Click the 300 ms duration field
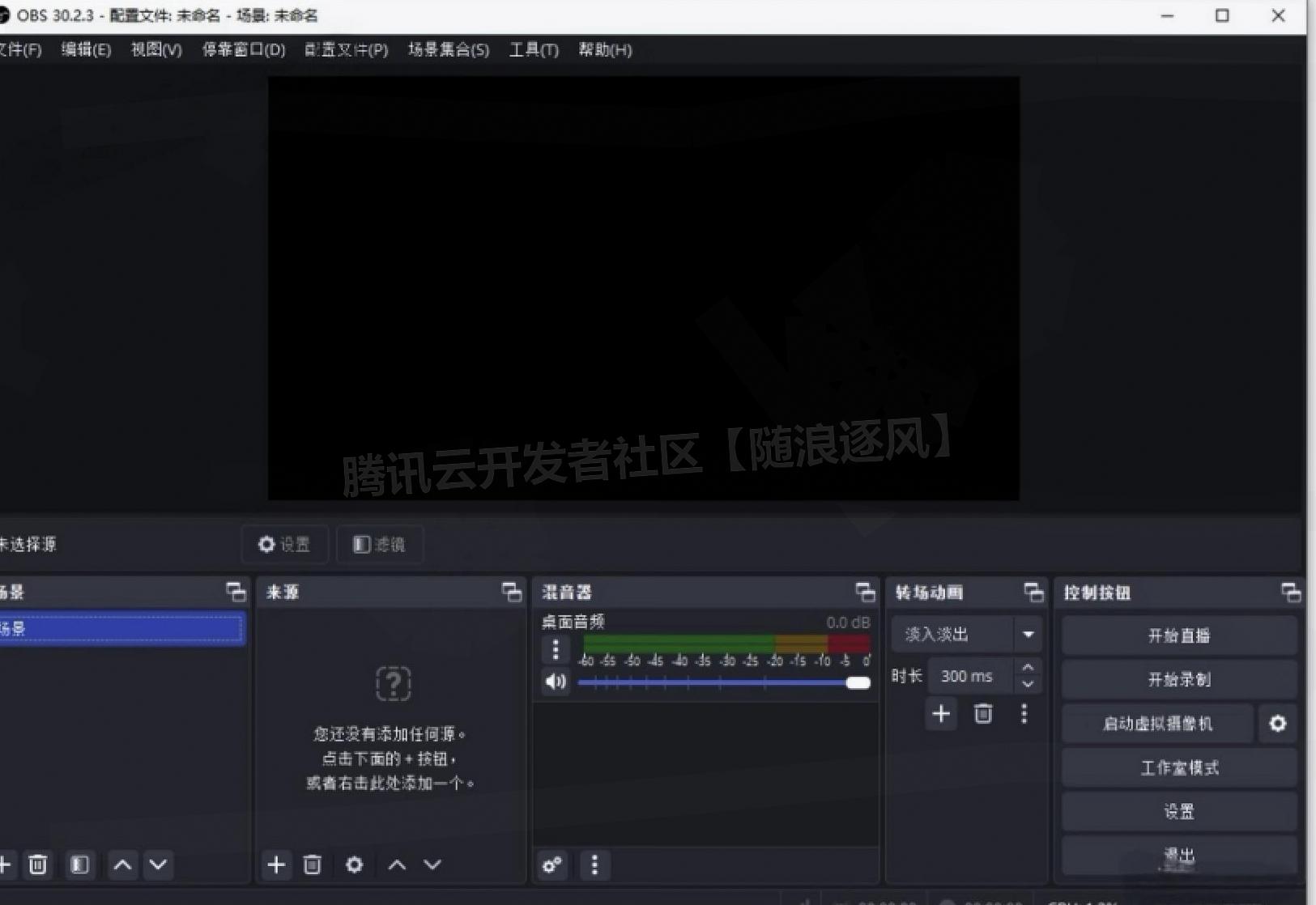1316x905 pixels. pos(970,676)
